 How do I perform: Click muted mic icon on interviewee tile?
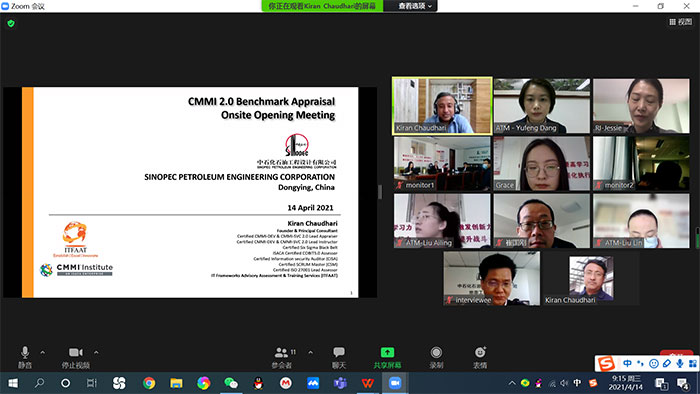pos(450,300)
